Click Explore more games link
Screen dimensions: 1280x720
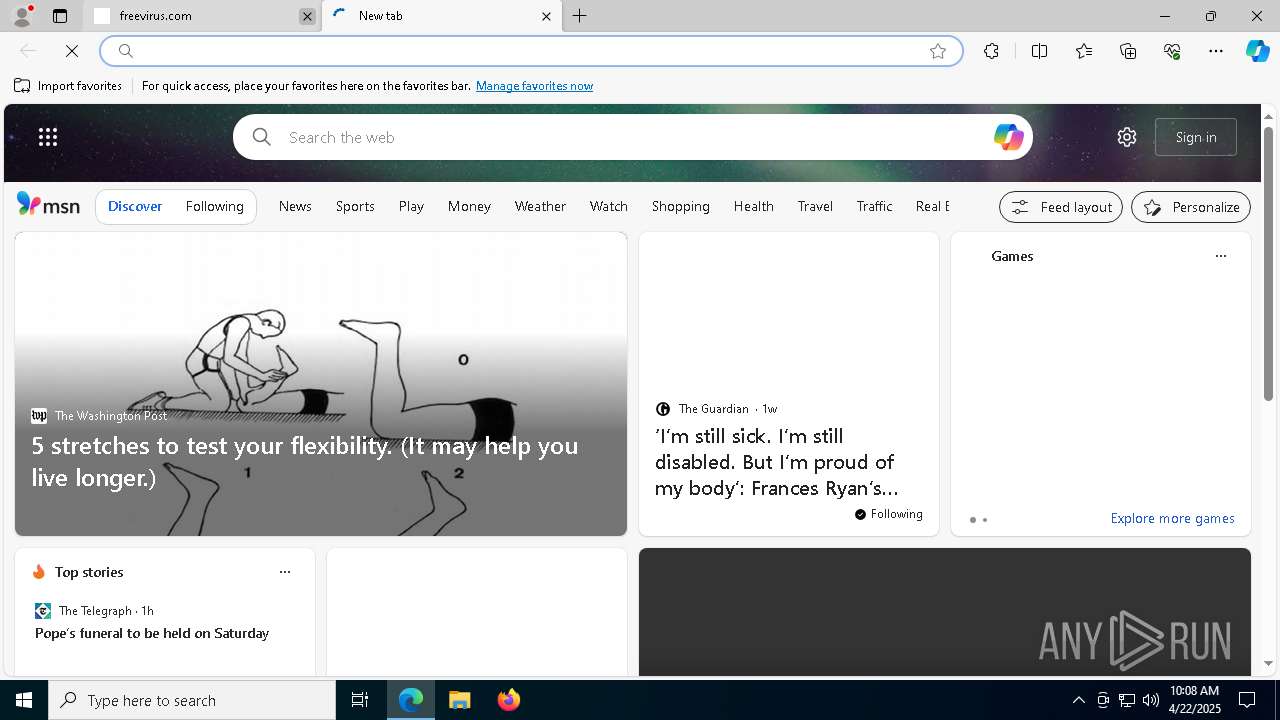pyautogui.click(x=1172, y=518)
